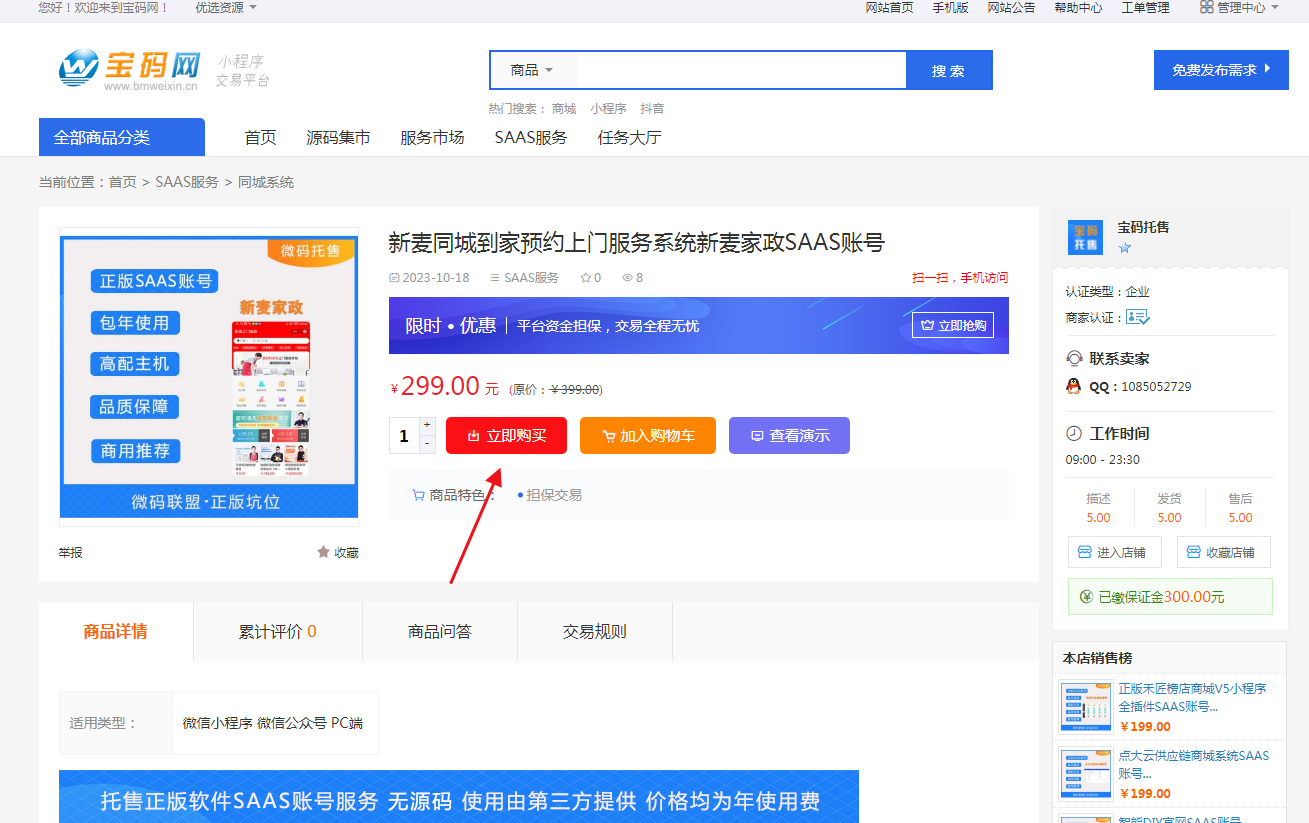Click 点大云供应链商城 product thumbnail

[1085, 774]
